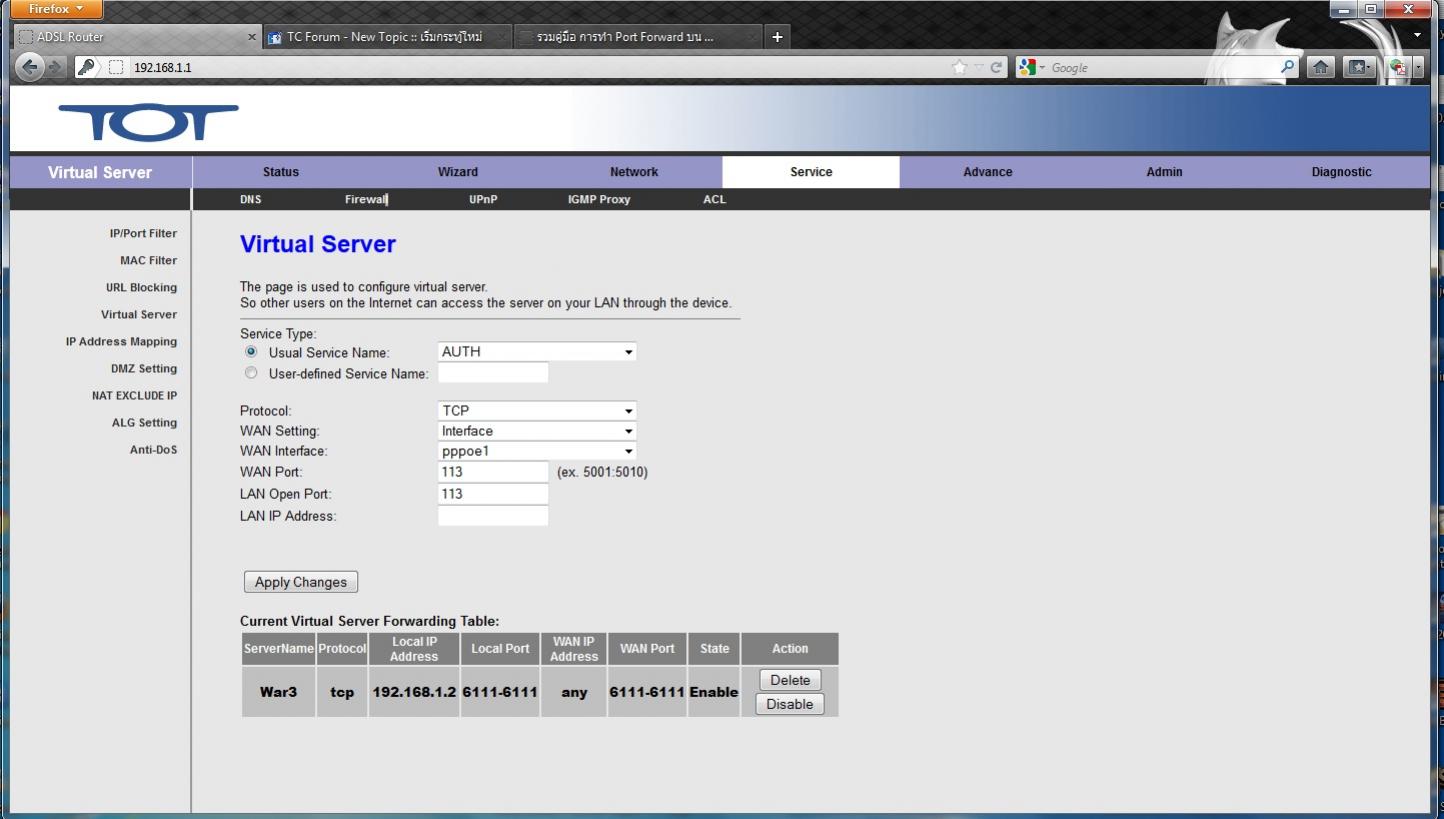Viewport: 1444px width, 819px height.
Task: Expand the Protocol TCP dropdown
Action: tap(537, 411)
